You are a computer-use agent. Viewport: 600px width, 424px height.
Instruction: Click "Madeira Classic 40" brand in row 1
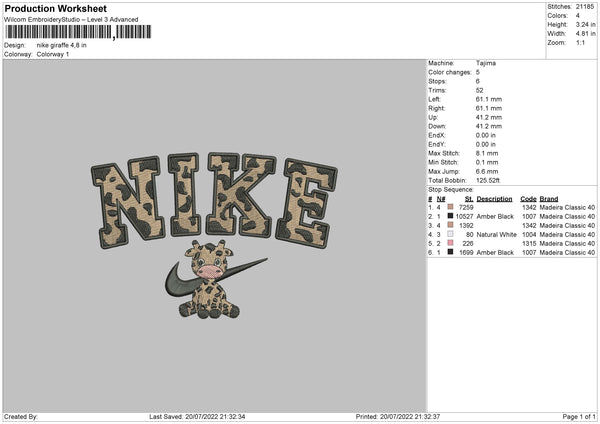click(x=567, y=207)
